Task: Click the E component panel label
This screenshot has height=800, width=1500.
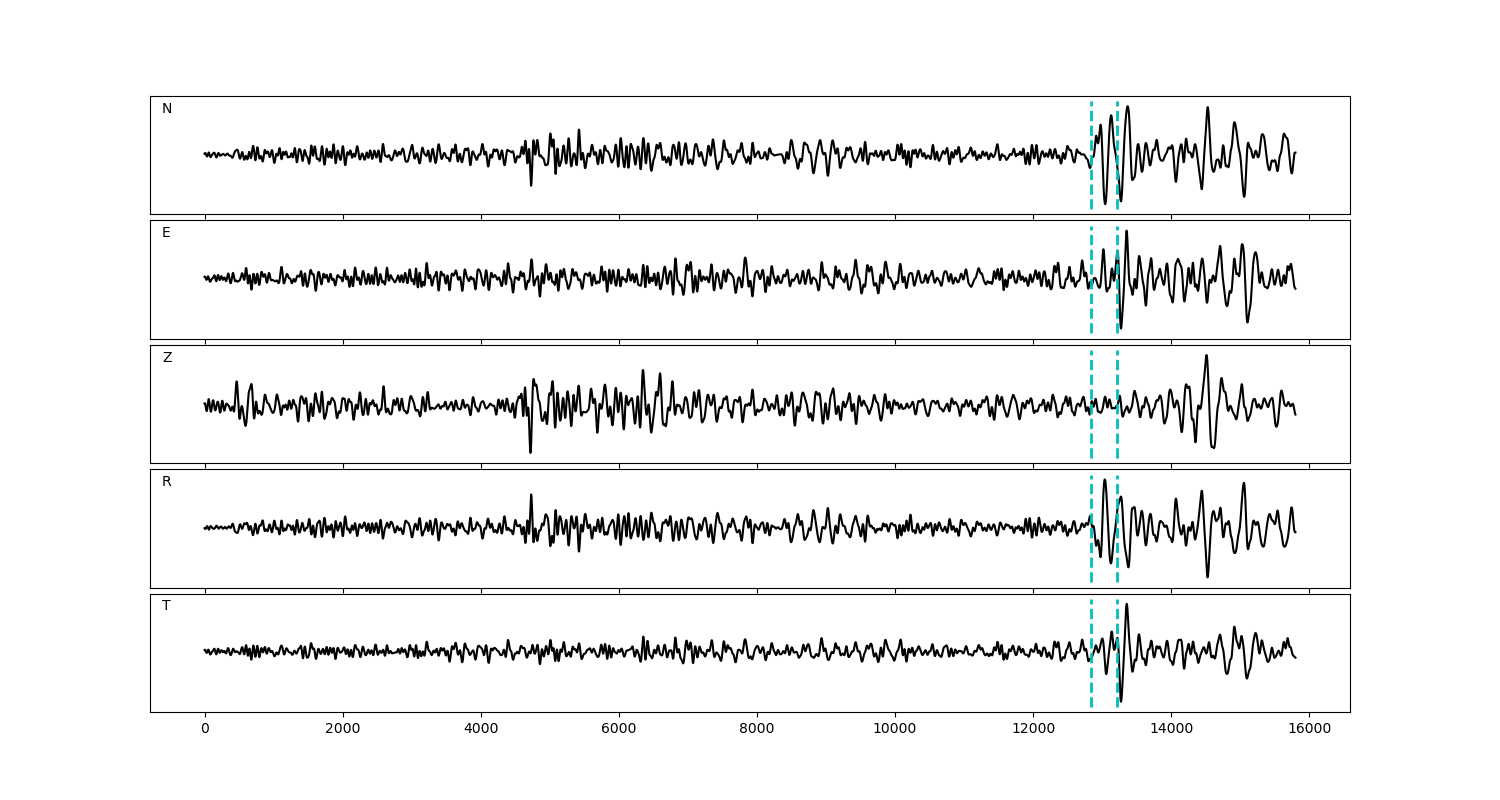Action: pos(166,233)
